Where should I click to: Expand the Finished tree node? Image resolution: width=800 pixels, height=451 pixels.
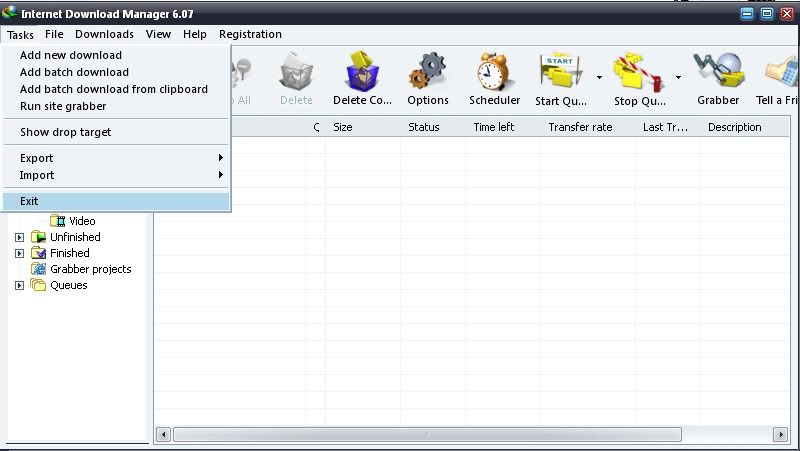click(19, 254)
